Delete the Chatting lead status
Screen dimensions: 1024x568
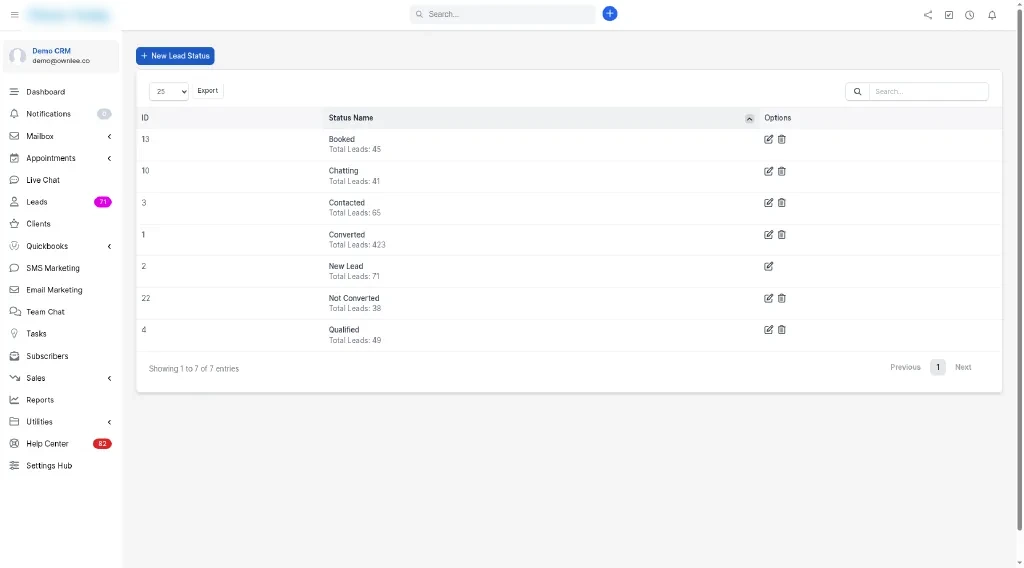pos(781,171)
